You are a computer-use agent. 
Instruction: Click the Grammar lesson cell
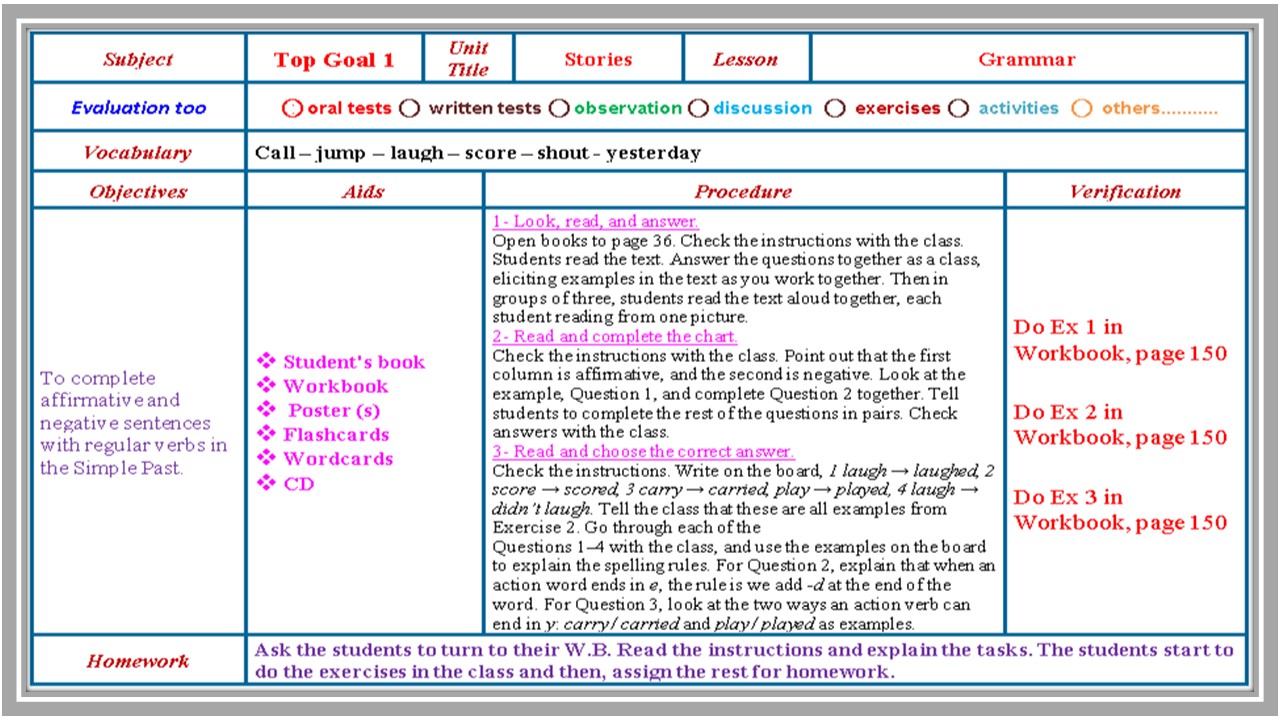point(1027,59)
